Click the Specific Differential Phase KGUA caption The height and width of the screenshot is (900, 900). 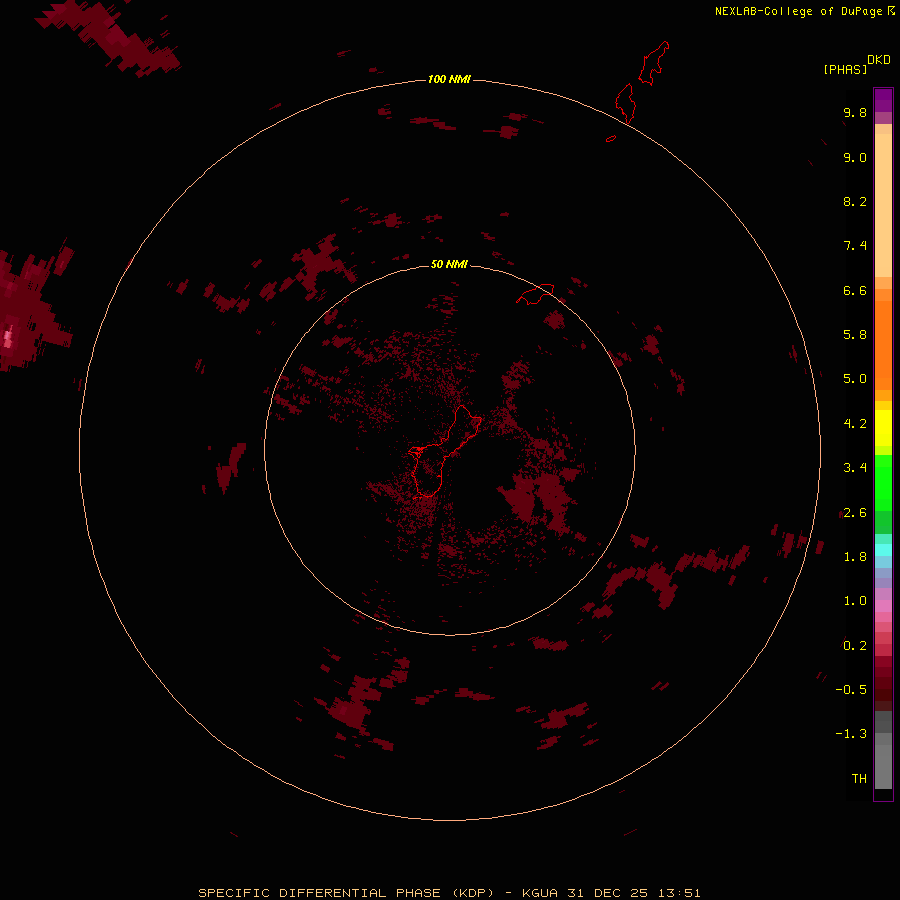449,893
